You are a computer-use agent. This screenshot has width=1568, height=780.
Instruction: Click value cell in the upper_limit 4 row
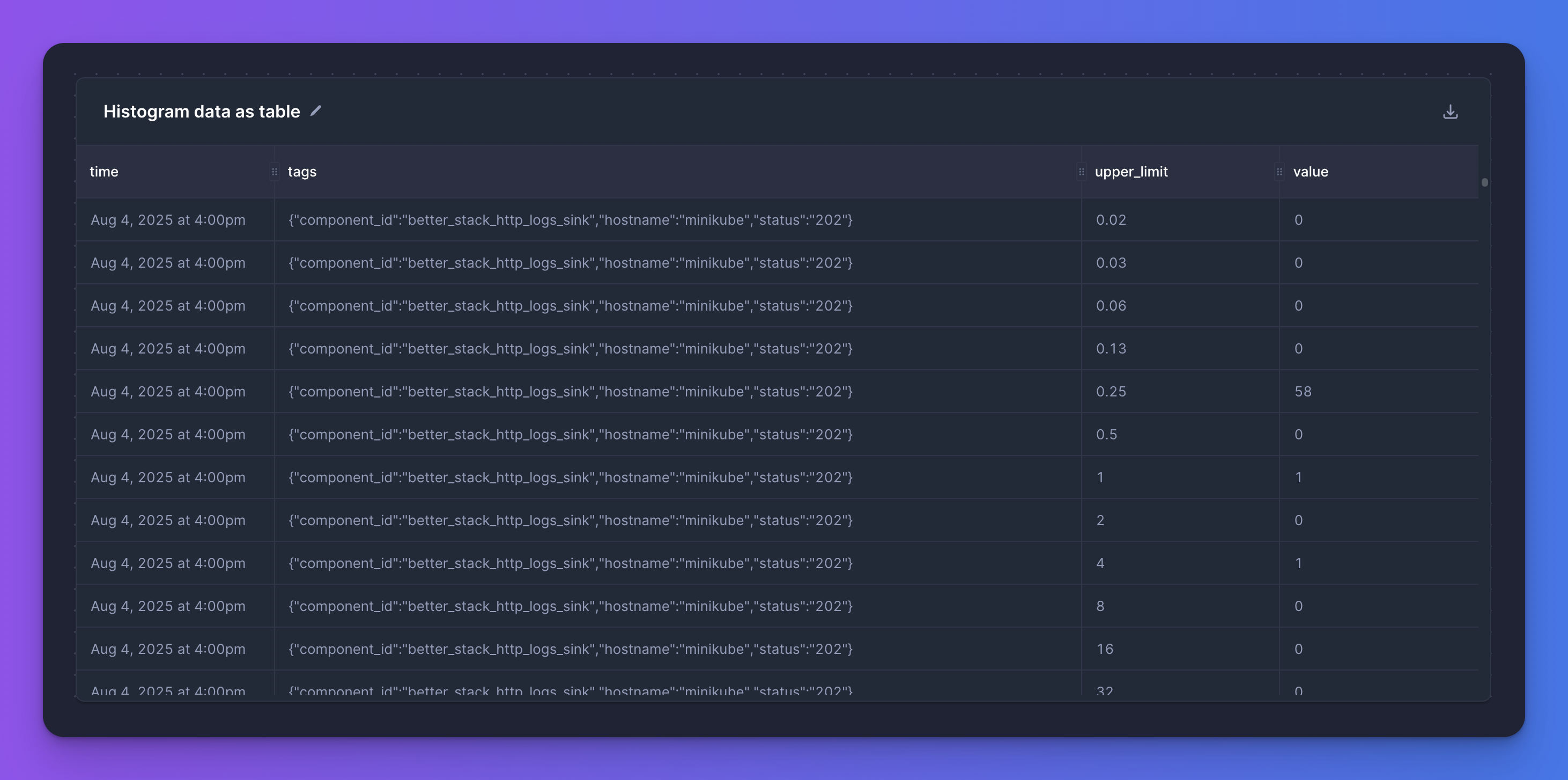pos(1298,563)
